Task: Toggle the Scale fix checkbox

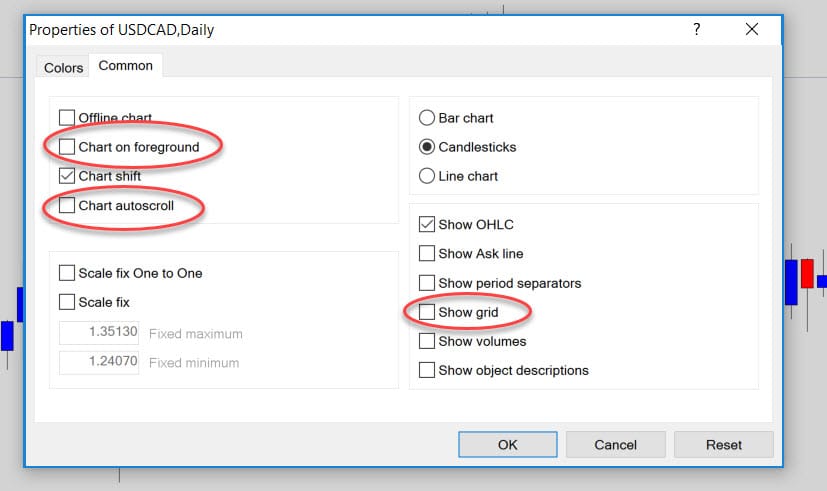Action: pyautogui.click(x=67, y=302)
